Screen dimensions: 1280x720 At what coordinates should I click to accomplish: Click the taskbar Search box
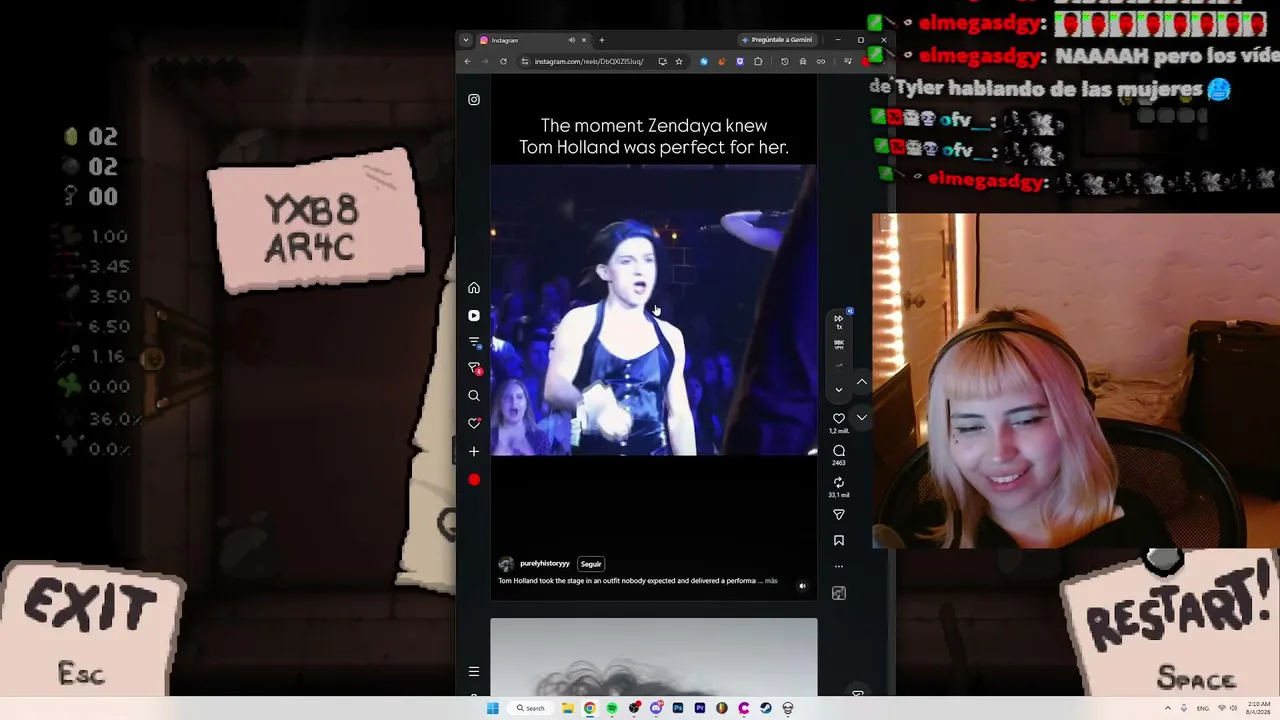(x=530, y=708)
